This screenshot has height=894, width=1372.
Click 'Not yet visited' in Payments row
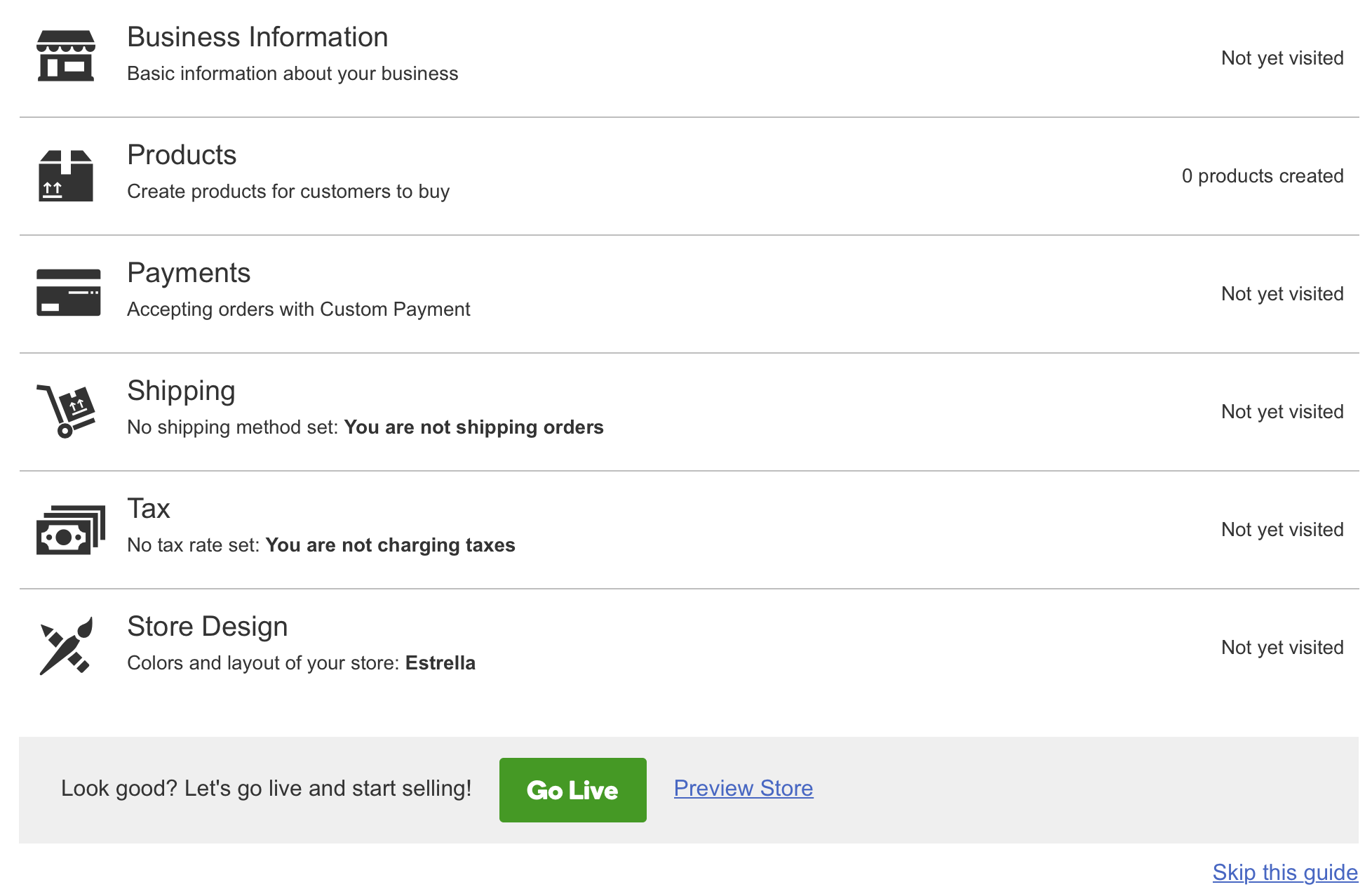pyautogui.click(x=1282, y=294)
